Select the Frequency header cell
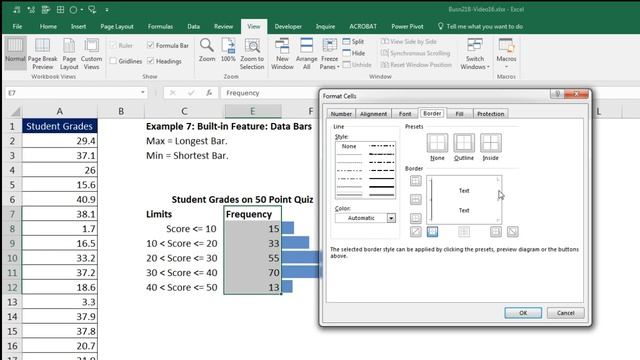The height and width of the screenshot is (360, 640). click(253, 214)
